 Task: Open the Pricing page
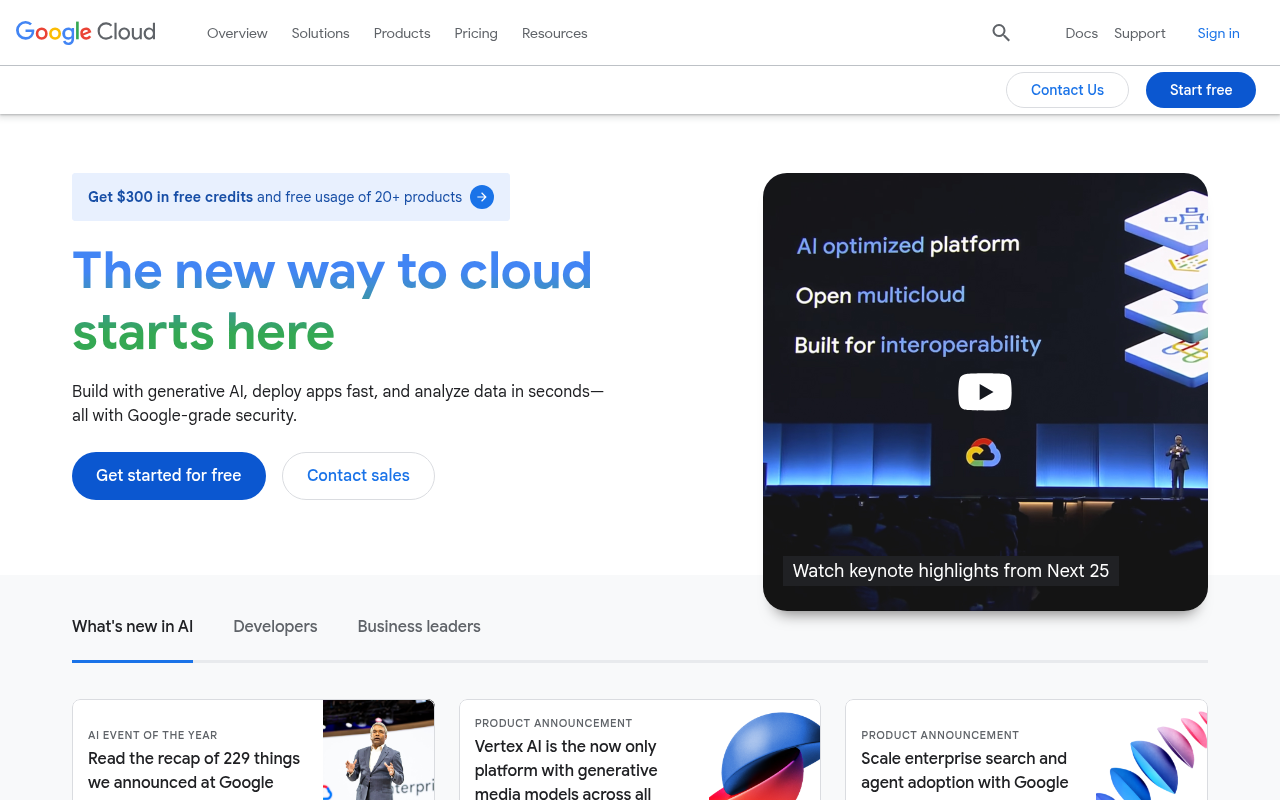point(476,32)
